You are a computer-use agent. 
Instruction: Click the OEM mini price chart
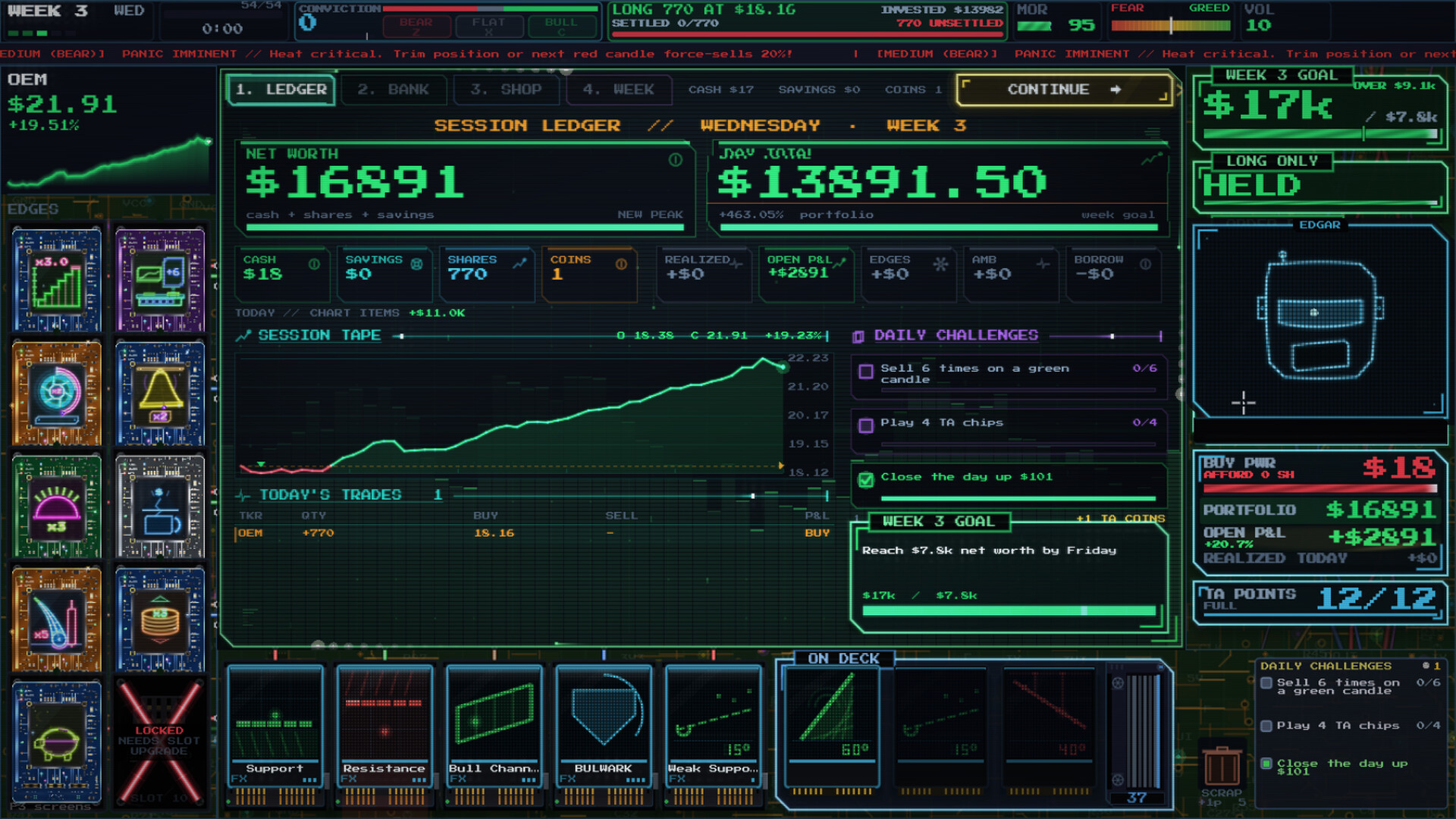[x=108, y=162]
